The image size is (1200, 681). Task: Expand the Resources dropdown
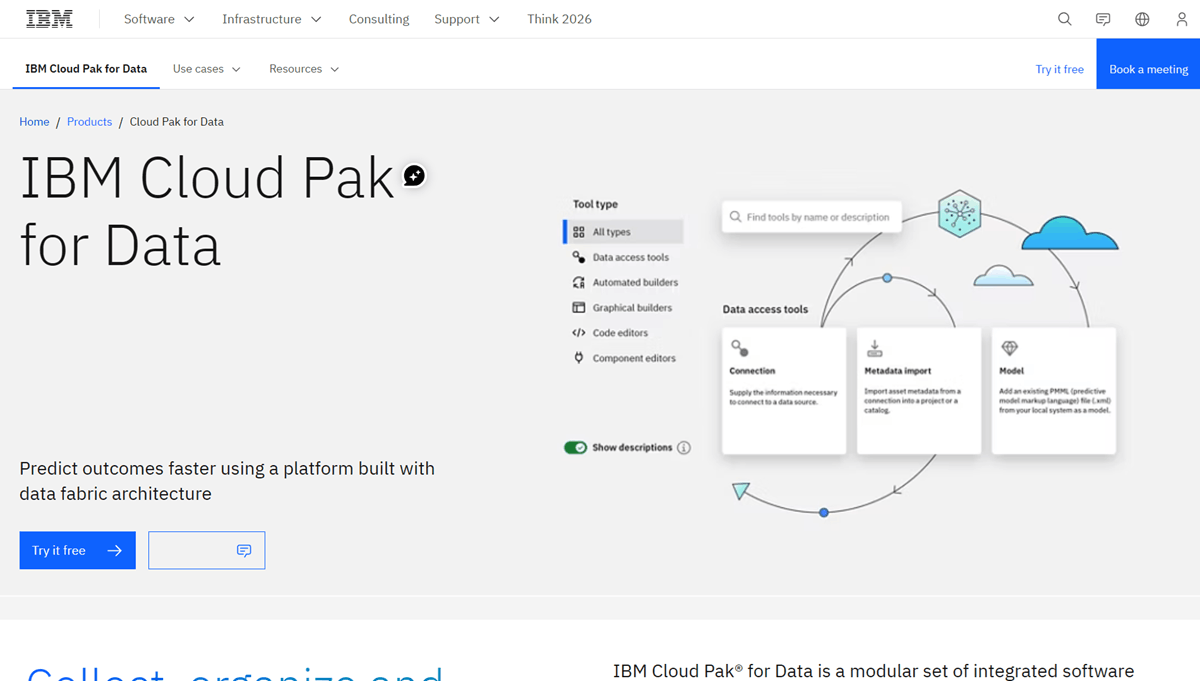(304, 69)
